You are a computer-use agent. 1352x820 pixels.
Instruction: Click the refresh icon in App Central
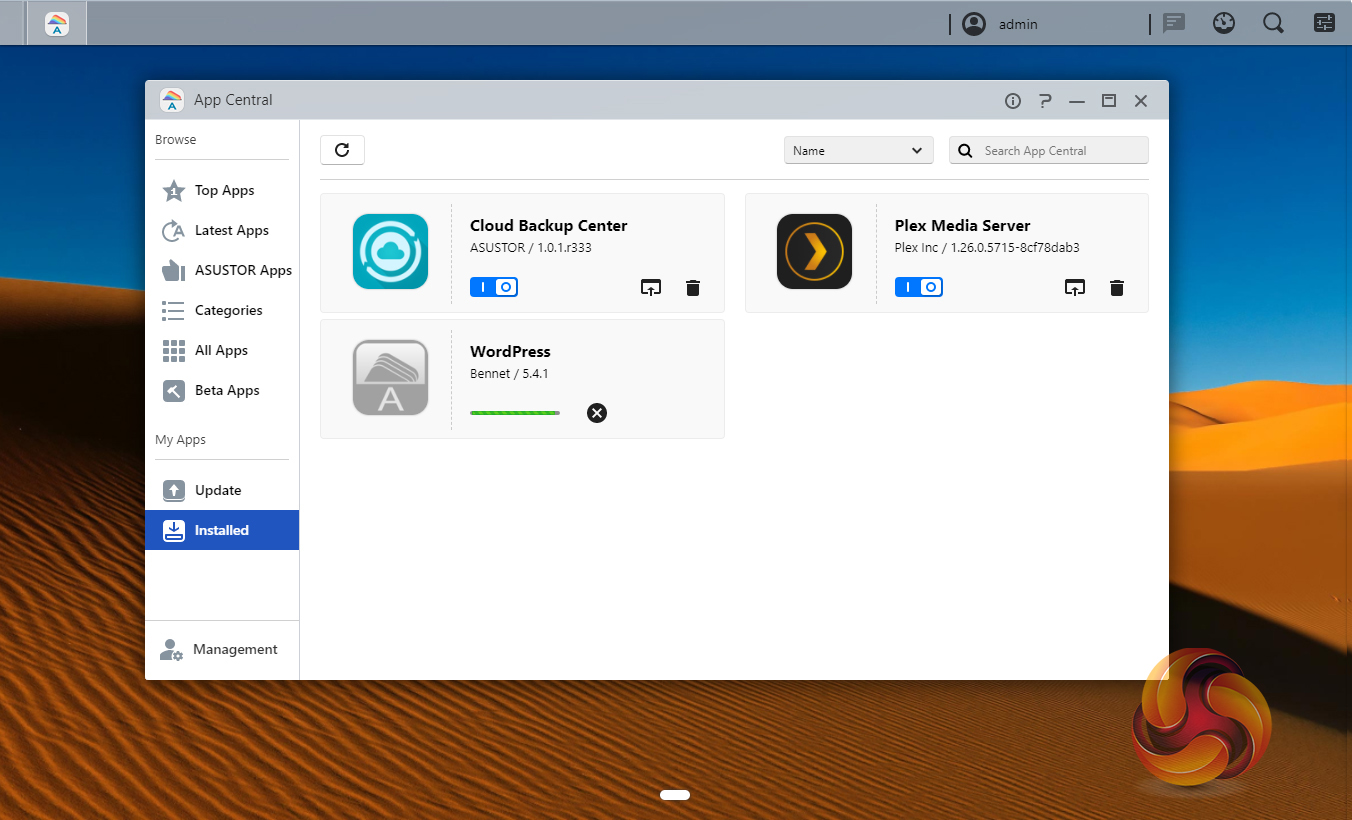[x=342, y=150]
